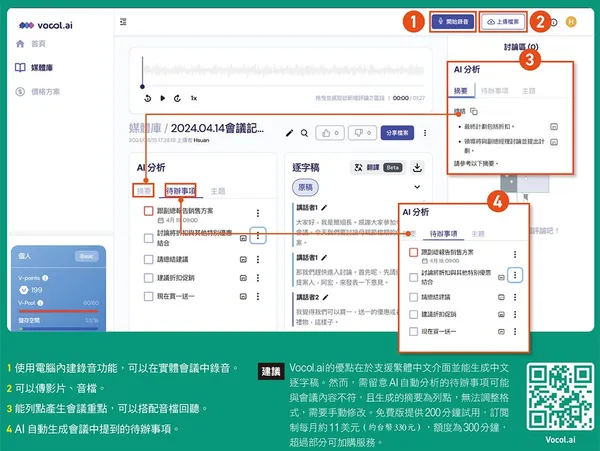Screen dimensions: 600x451
Task: Upload a file with the 上傳檔案 button
Action: 503,22
